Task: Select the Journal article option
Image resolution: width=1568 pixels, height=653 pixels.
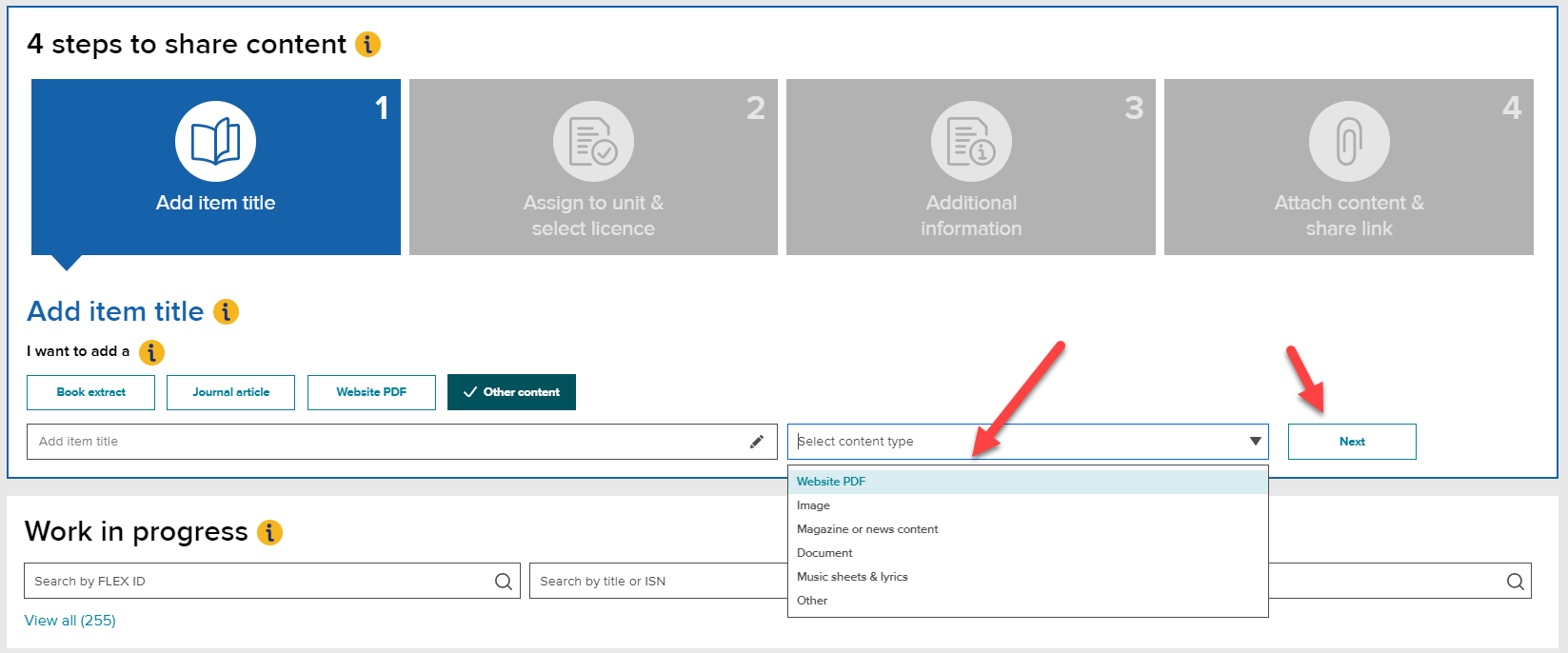Action: (x=231, y=392)
